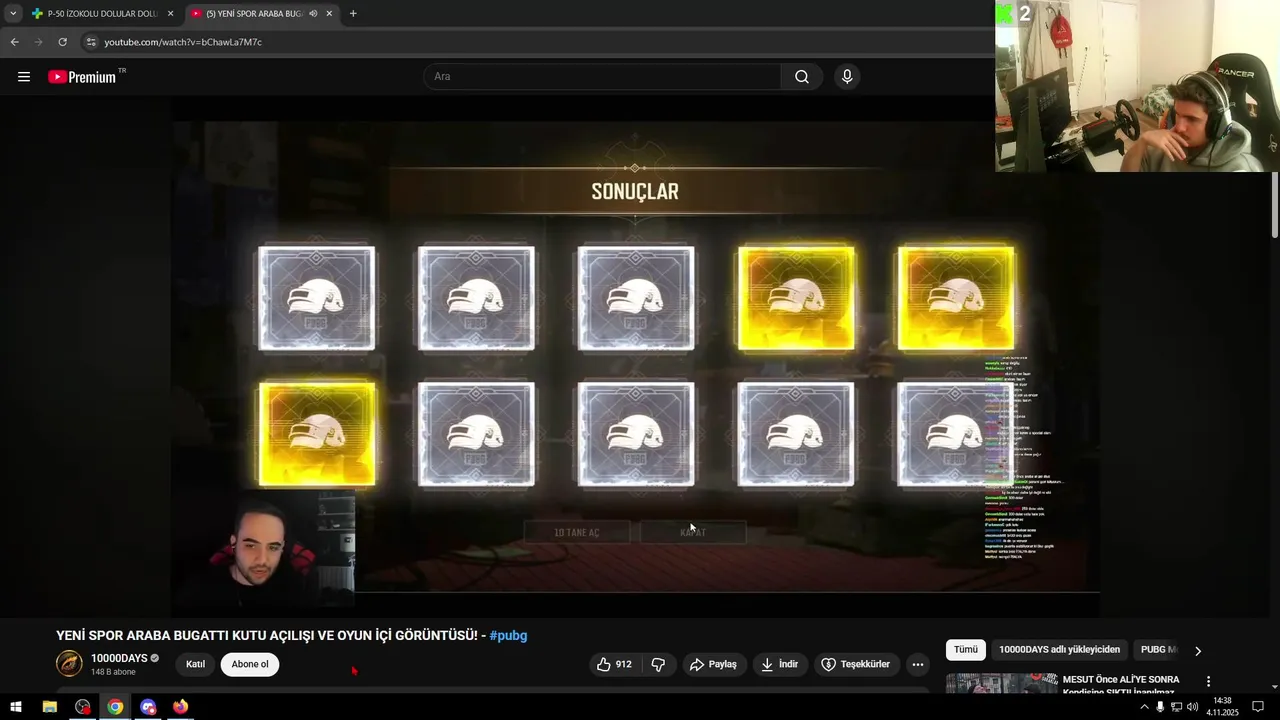Open the tab search dropdown

12,14
